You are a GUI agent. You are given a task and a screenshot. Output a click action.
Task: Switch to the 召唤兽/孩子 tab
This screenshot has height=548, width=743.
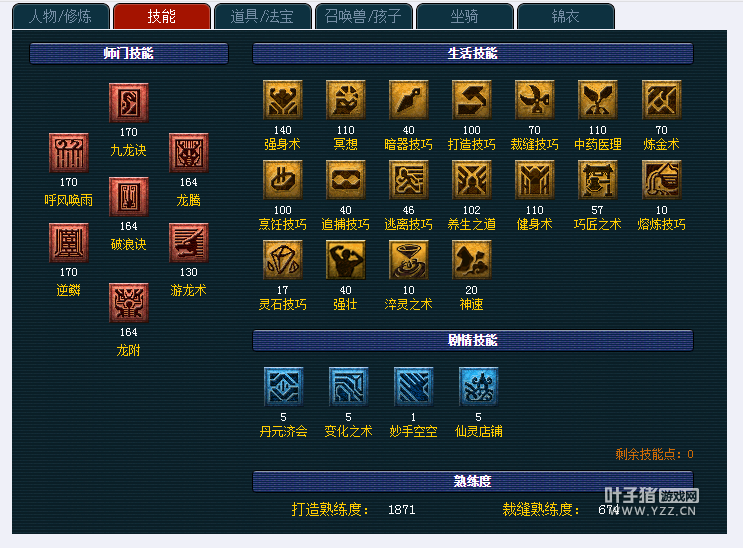363,17
